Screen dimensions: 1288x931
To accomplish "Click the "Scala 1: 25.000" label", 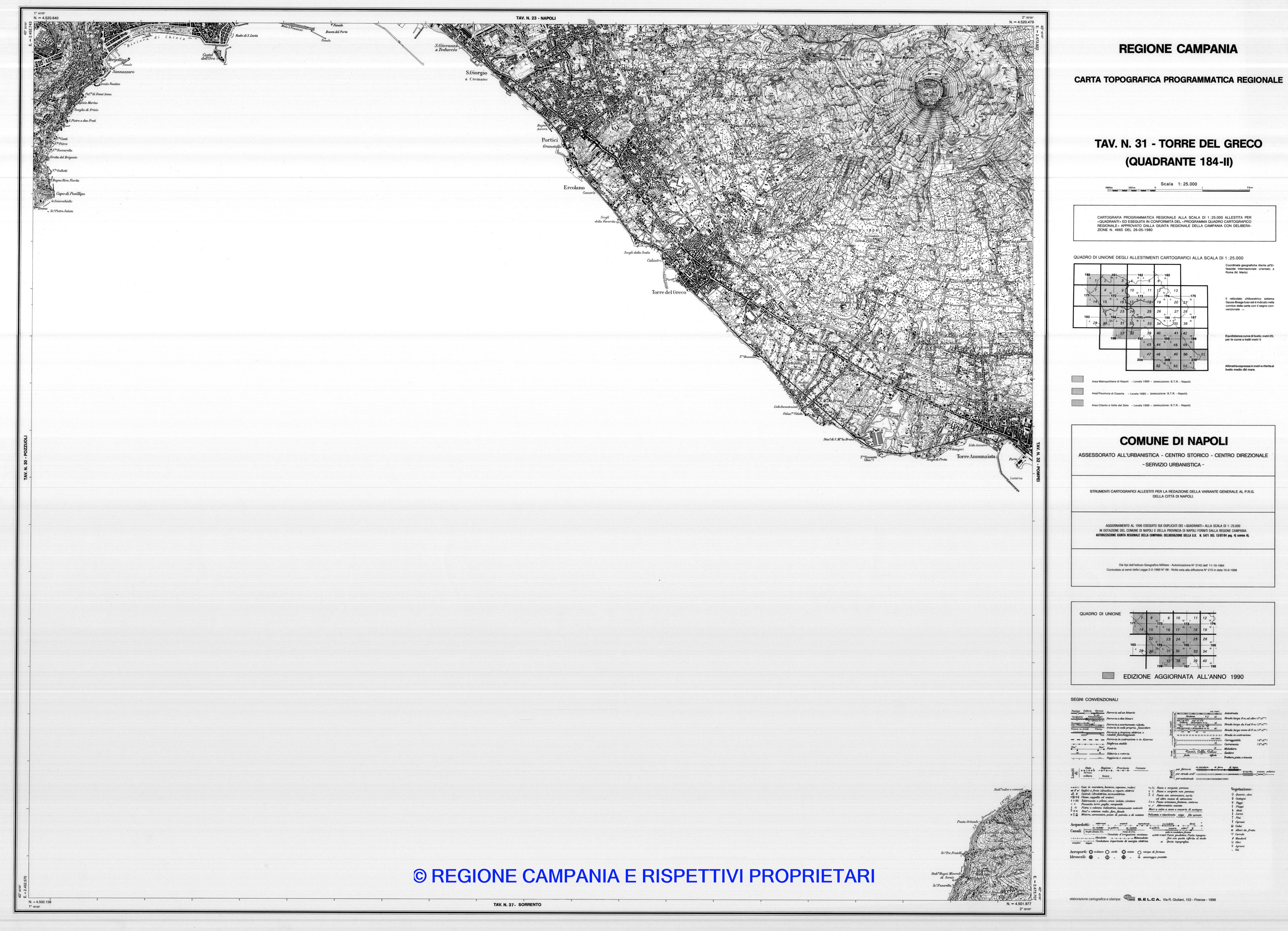I will coord(1178,184).
